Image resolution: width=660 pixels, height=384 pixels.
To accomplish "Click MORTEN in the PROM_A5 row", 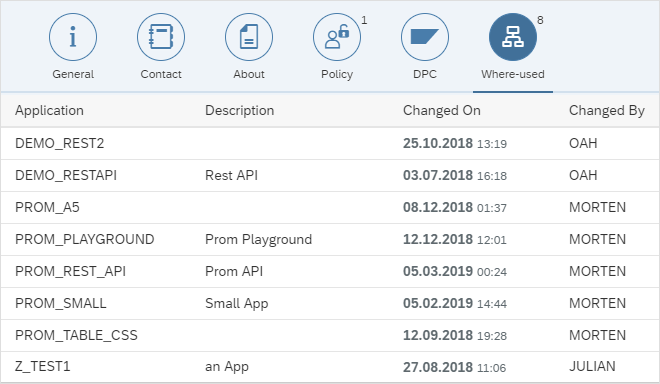I will [598, 207].
